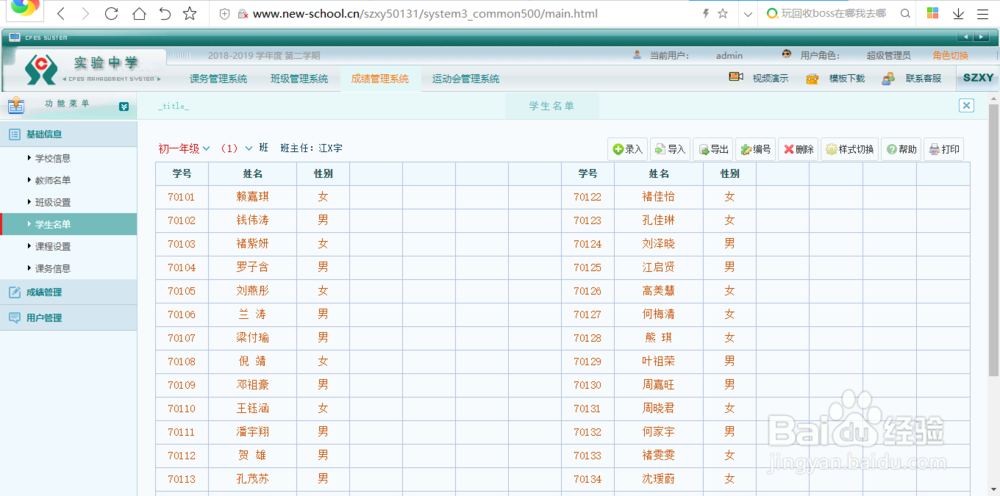The image size is (1000, 496).
Task: Expand the 用户管理 menu section
Action: (69, 317)
